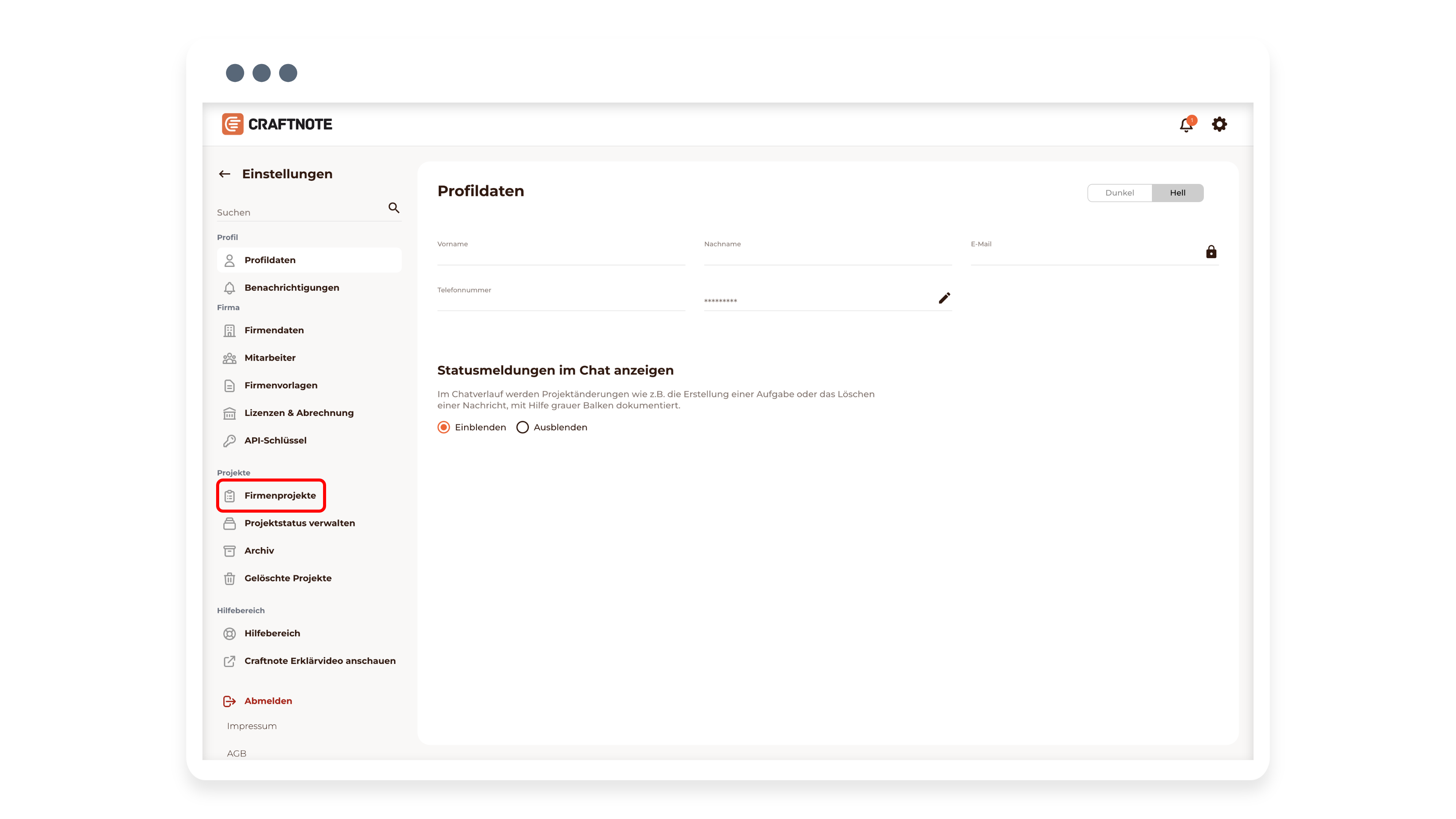Open Firmenprojekte in the sidebar
Screen dimensions: 1456x819
pyautogui.click(x=280, y=496)
